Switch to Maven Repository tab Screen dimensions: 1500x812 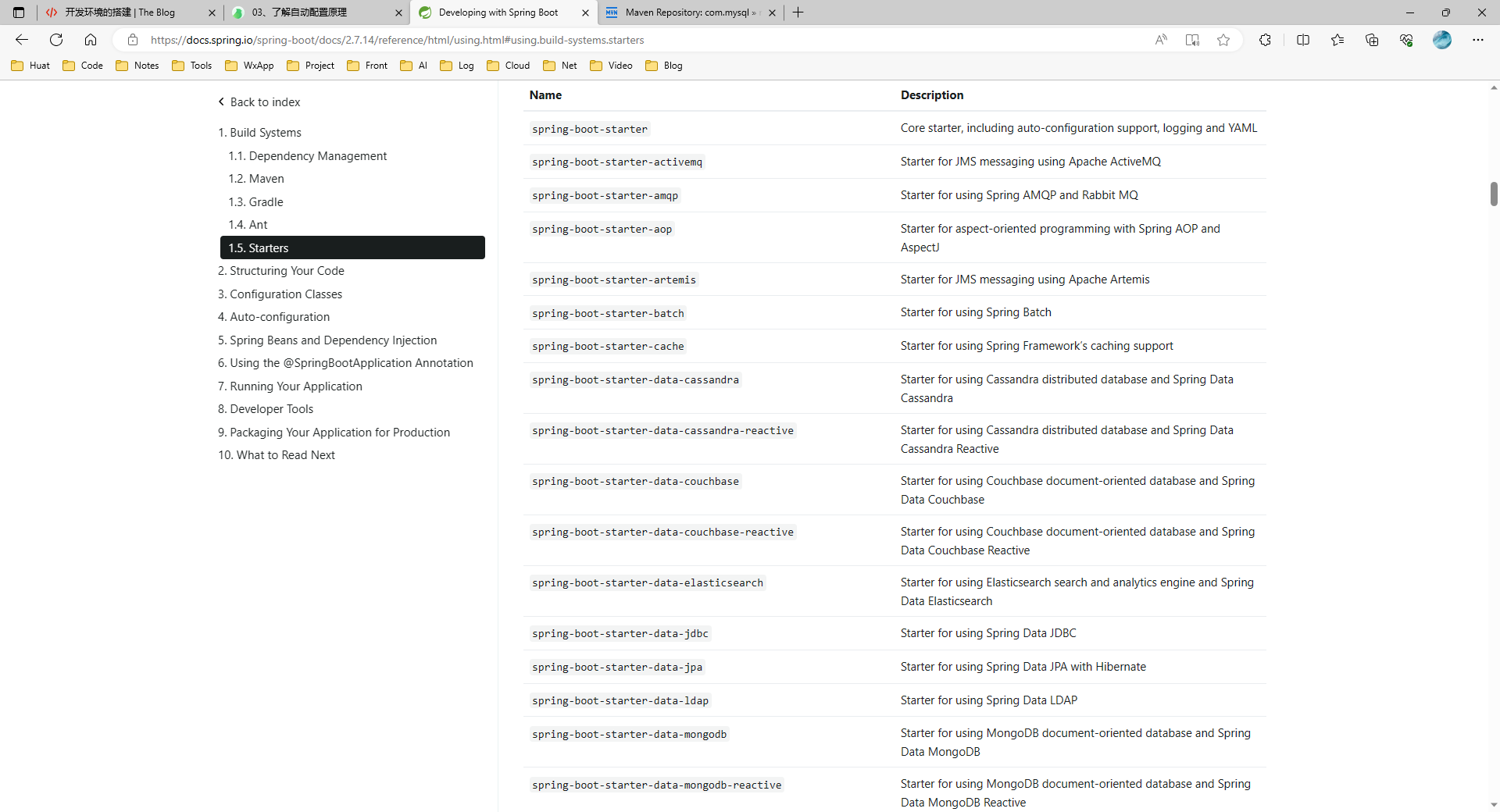pyautogui.click(x=688, y=12)
